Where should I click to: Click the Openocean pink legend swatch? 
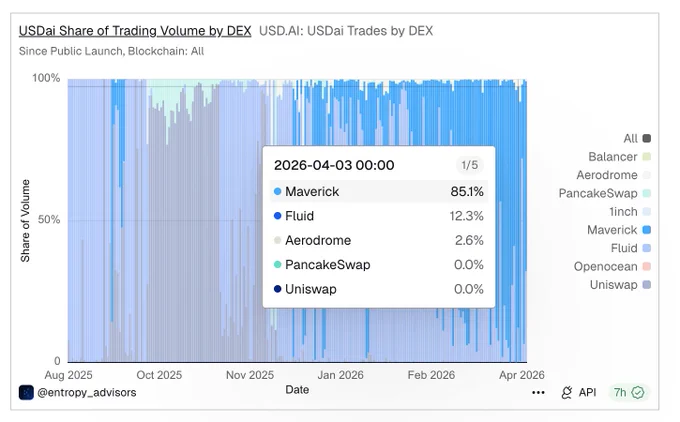click(x=647, y=266)
